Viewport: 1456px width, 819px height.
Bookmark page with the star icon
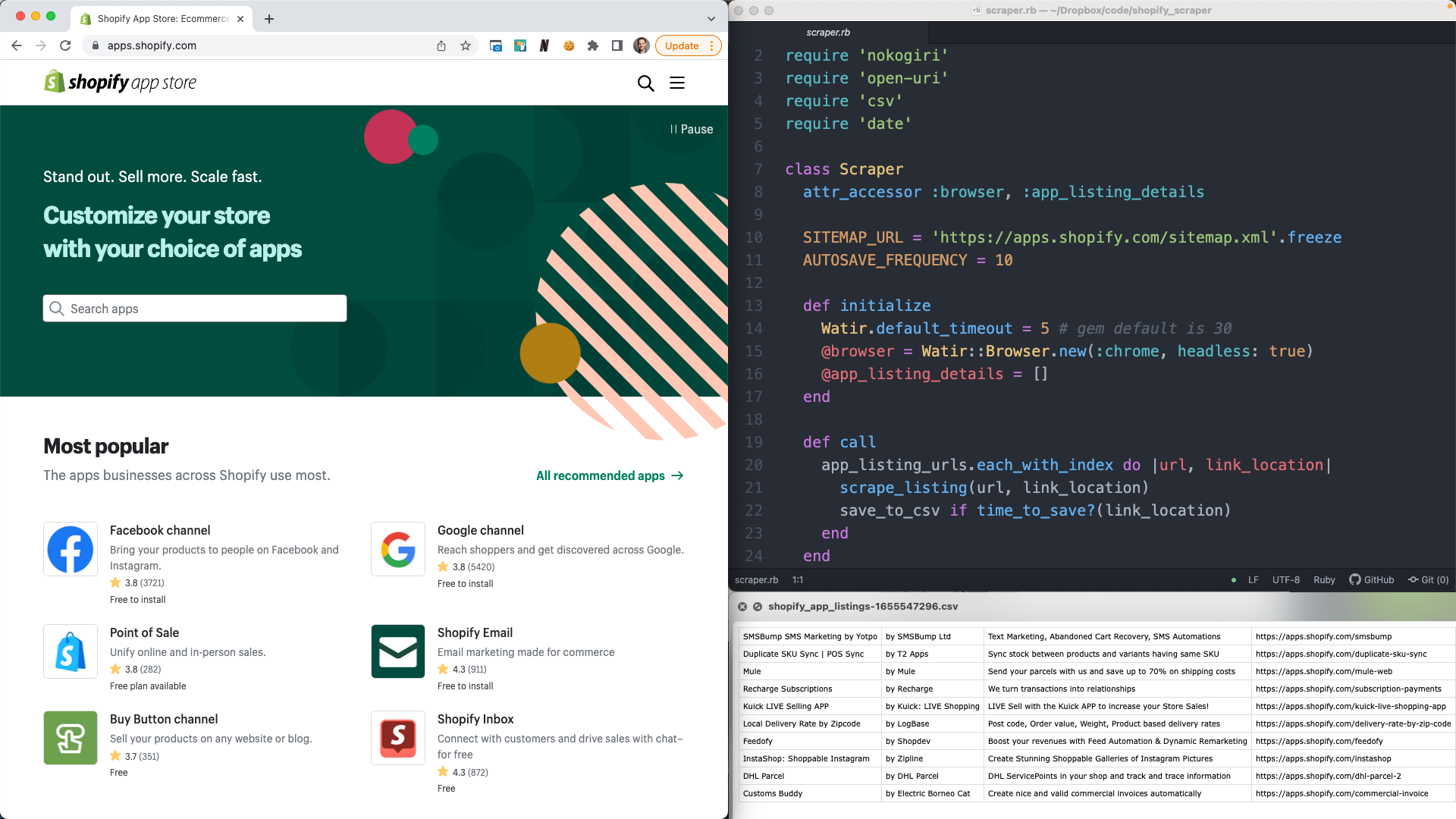pyautogui.click(x=466, y=46)
